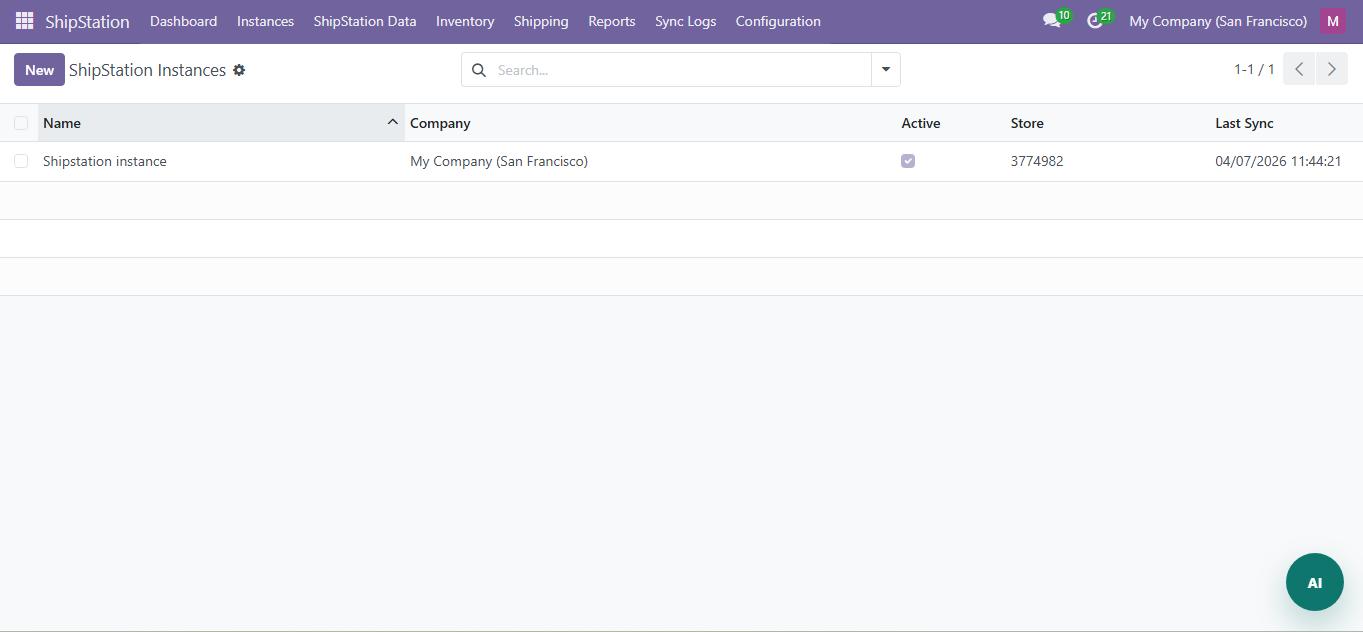Switch to the Sync Logs menu
Viewport: 1363px width, 632px height.
pyautogui.click(x=685, y=20)
